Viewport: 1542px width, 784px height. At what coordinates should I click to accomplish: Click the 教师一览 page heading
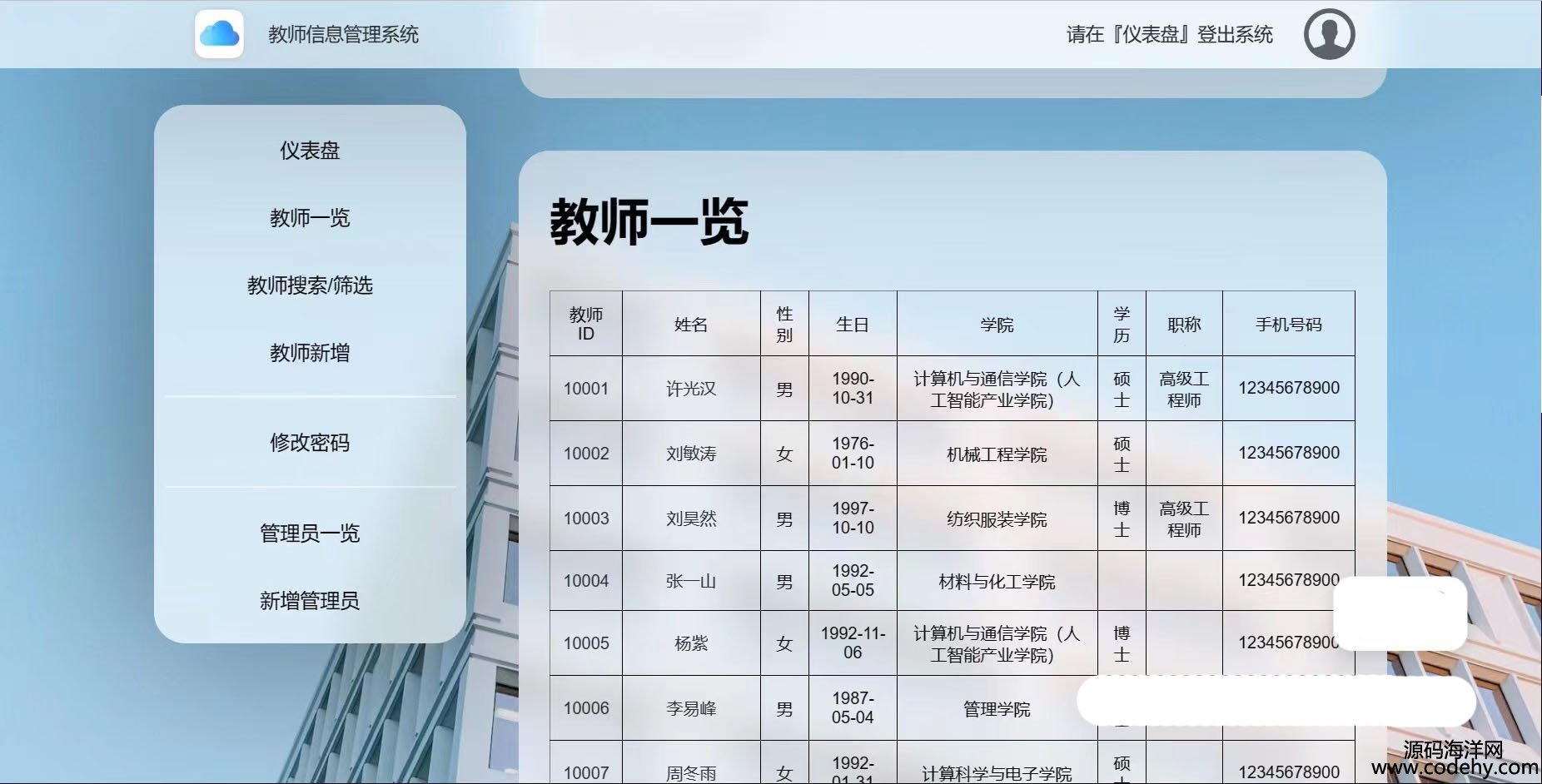pos(649,221)
